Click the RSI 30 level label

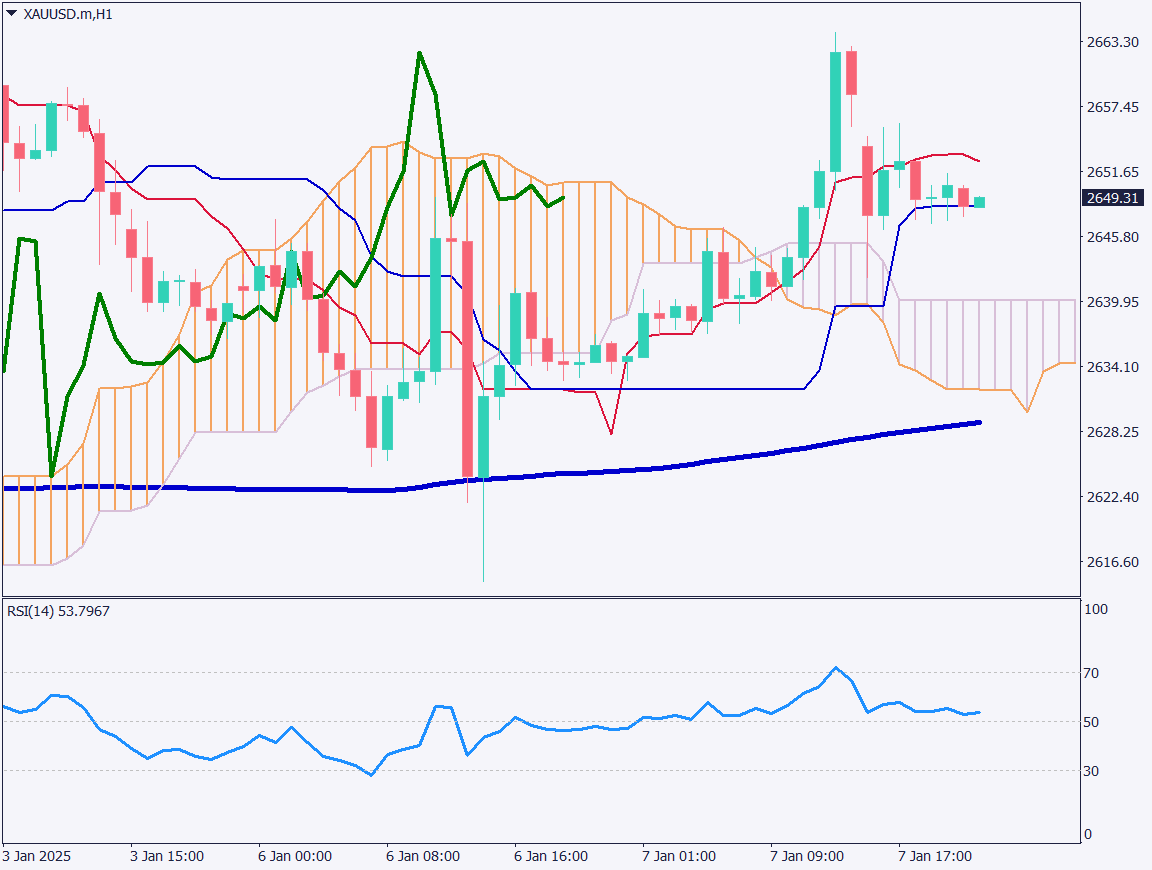1091,771
